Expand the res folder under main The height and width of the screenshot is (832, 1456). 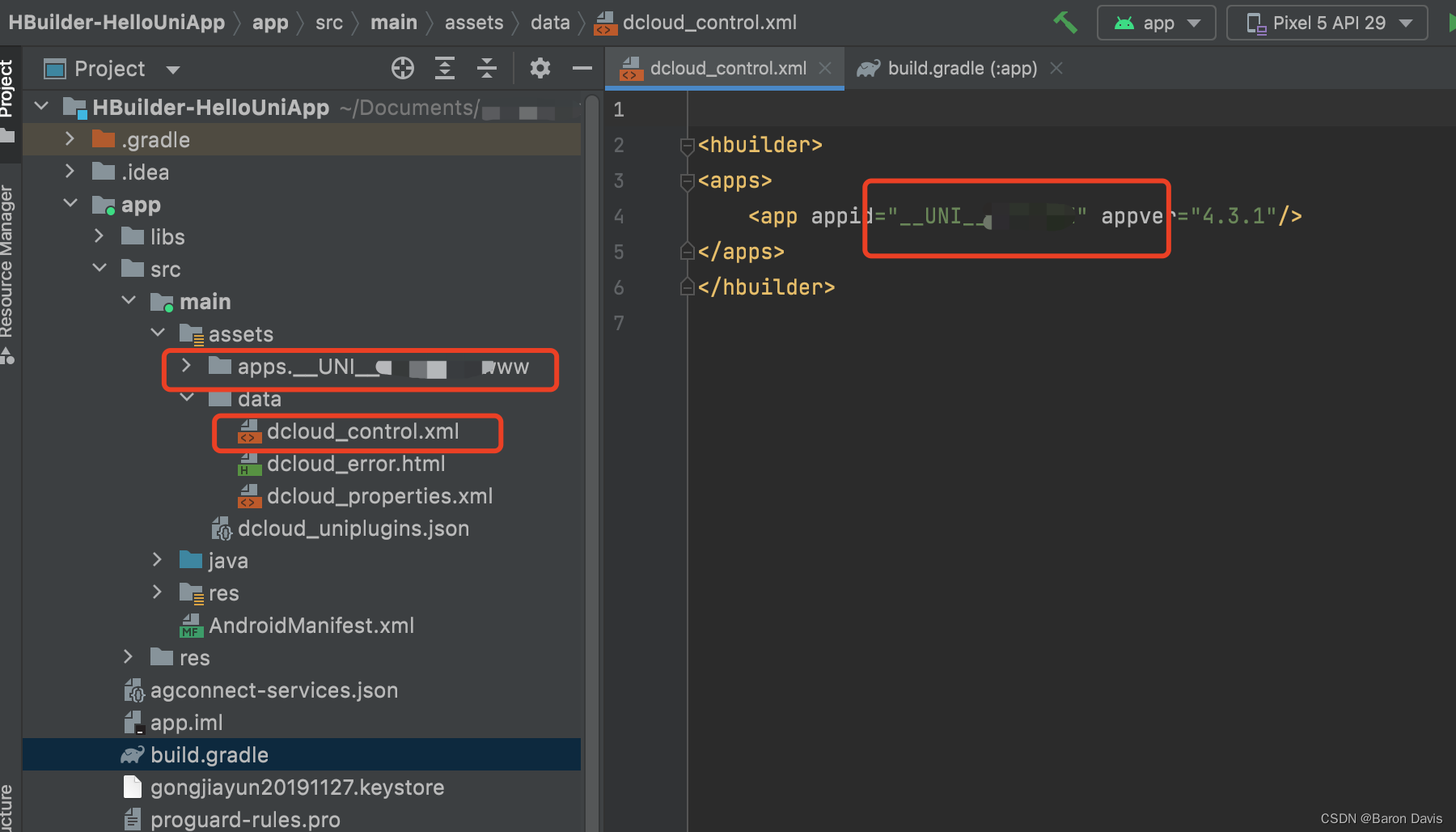[157, 592]
